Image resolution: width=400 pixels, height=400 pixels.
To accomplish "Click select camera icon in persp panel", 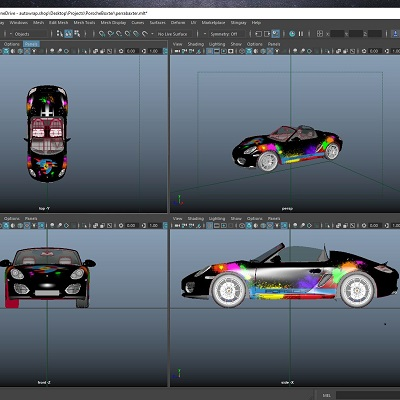I will [x=177, y=51].
